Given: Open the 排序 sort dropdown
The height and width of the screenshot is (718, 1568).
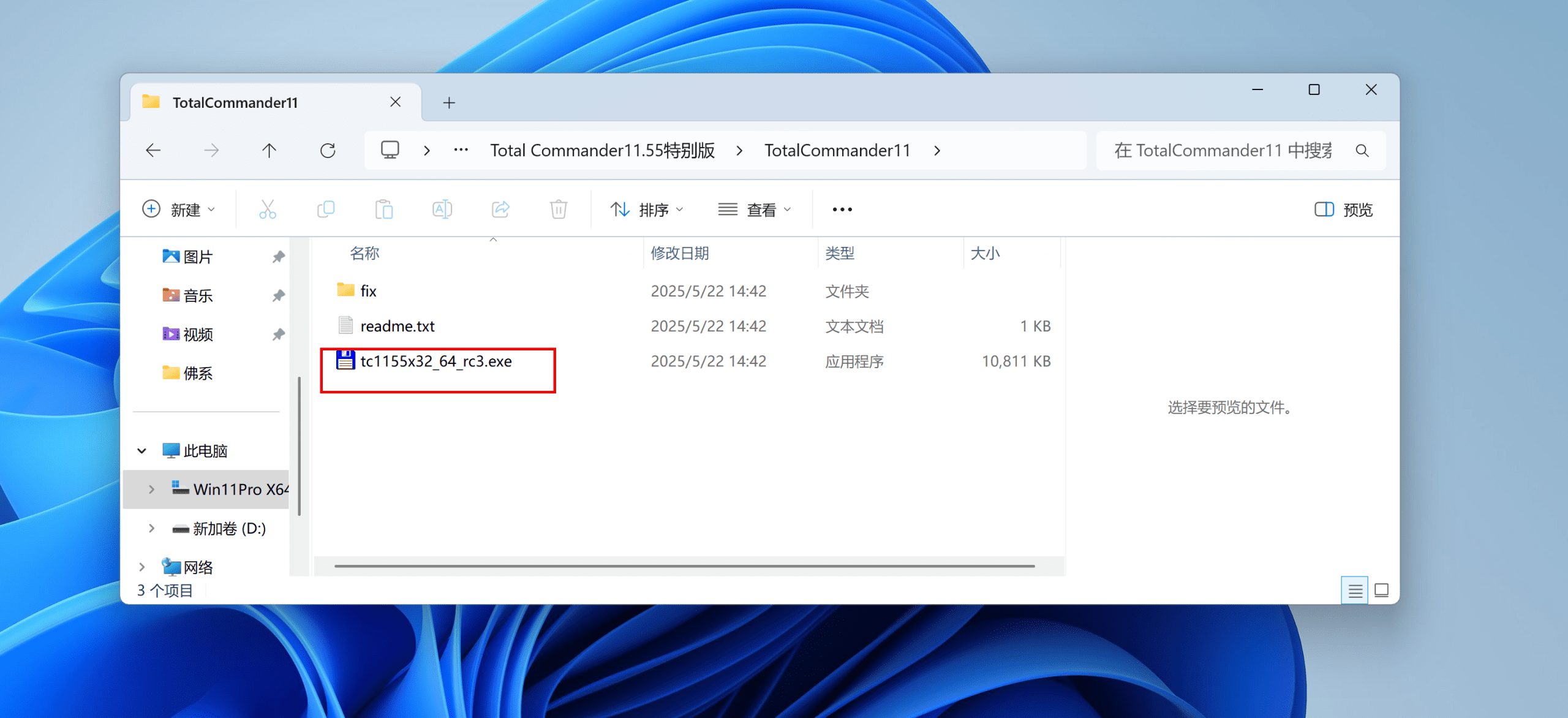Looking at the screenshot, I should 647,210.
